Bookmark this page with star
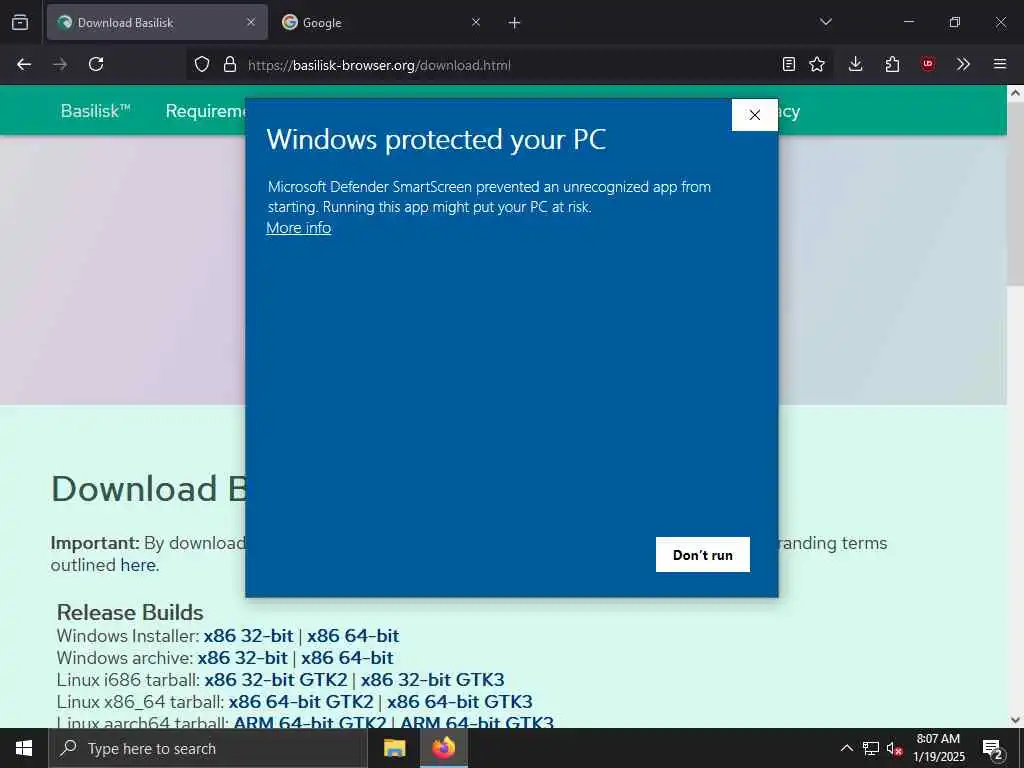 [817, 64]
